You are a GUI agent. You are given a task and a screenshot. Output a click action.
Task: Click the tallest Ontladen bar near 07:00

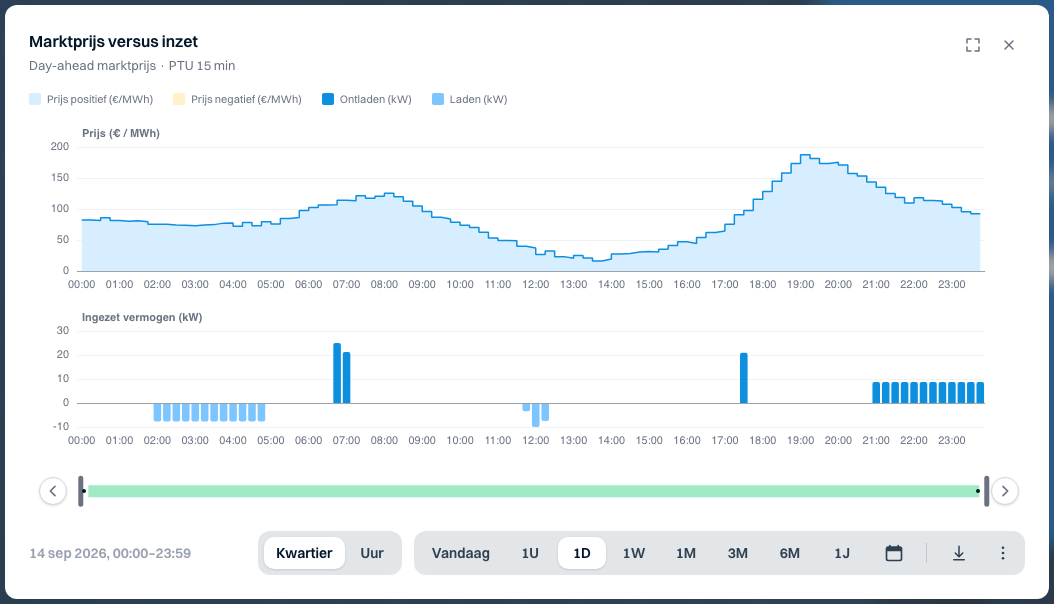point(337,374)
